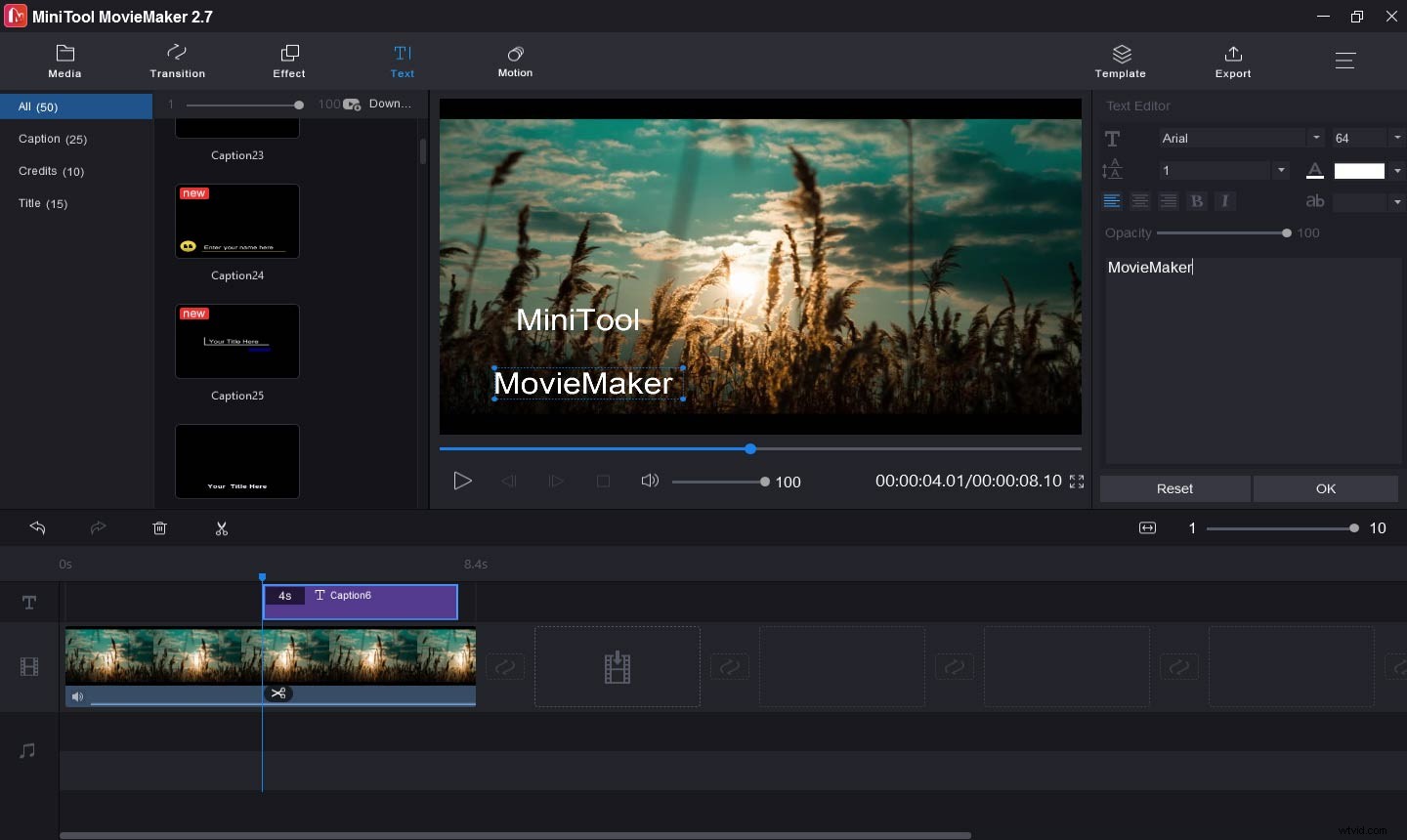The width and height of the screenshot is (1407, 840).
Task: Click the Export icon
Action: click(x=1232, y=61)
